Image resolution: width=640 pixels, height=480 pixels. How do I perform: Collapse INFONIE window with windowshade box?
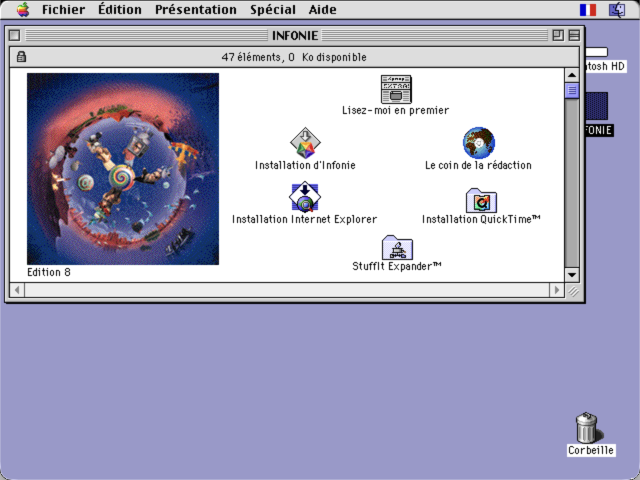click(574, 36)
